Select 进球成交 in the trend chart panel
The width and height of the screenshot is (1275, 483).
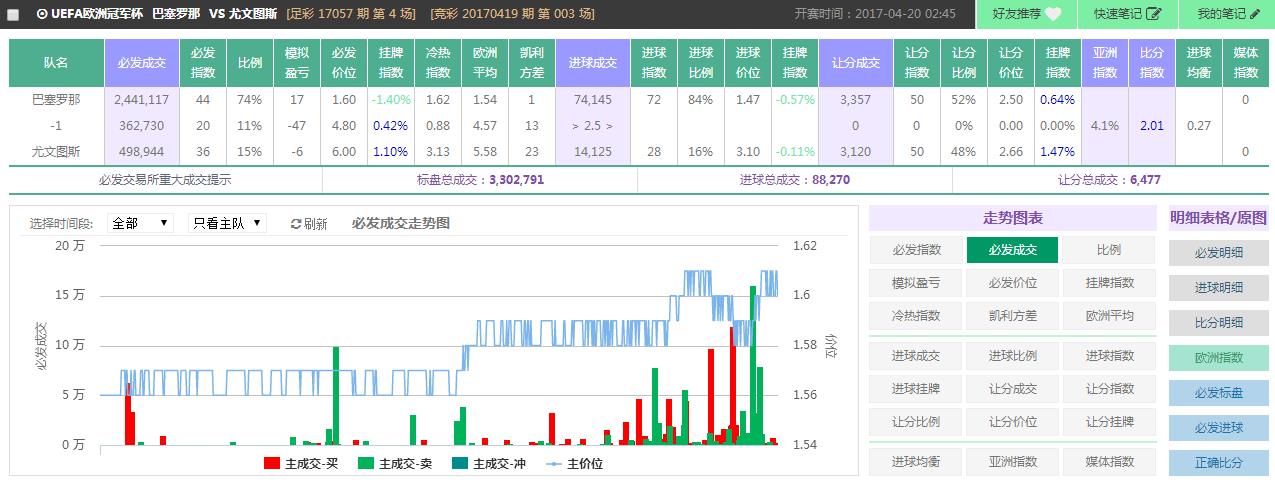916,355
